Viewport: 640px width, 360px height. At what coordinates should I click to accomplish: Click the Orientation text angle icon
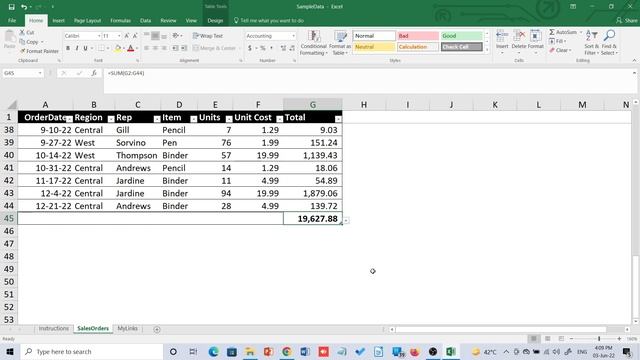tap(176, 36)
